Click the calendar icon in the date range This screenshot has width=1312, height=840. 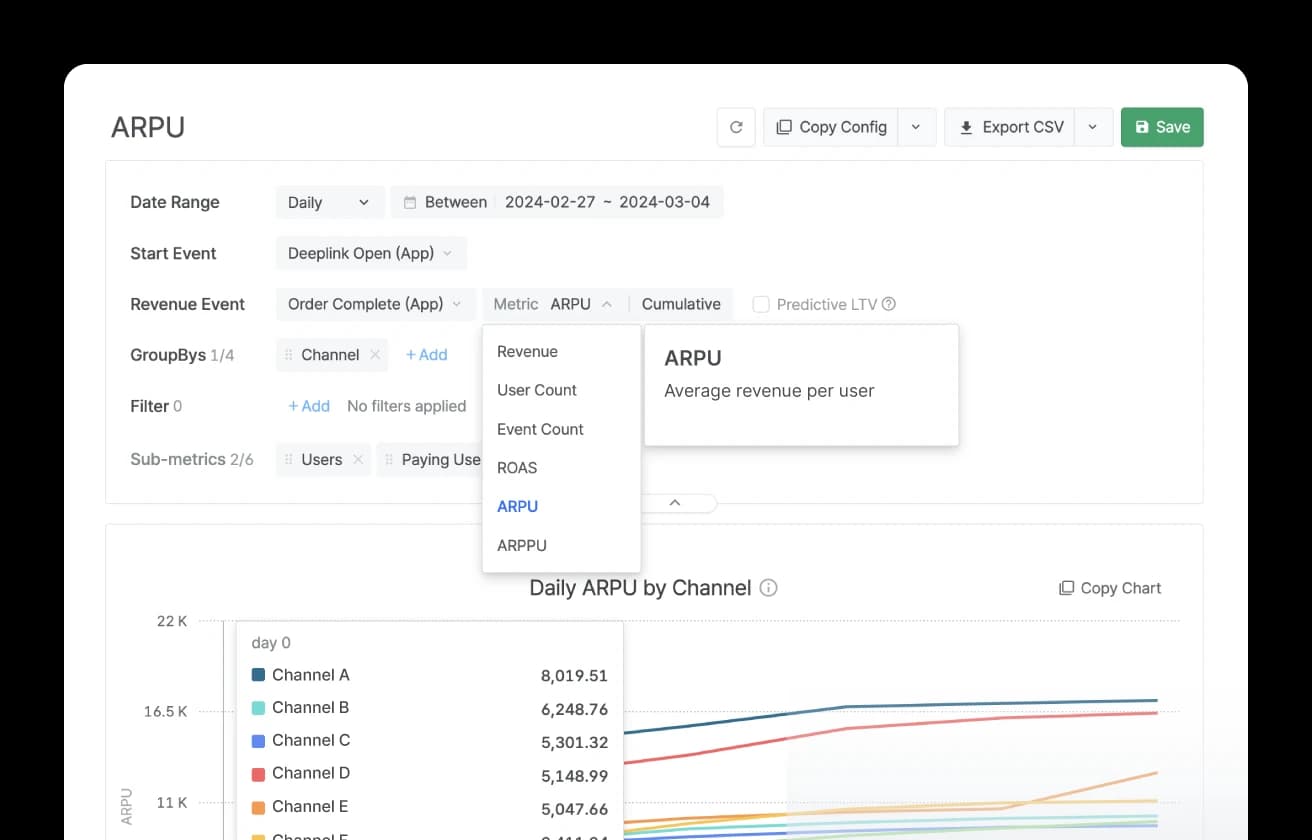pos(410,201)
